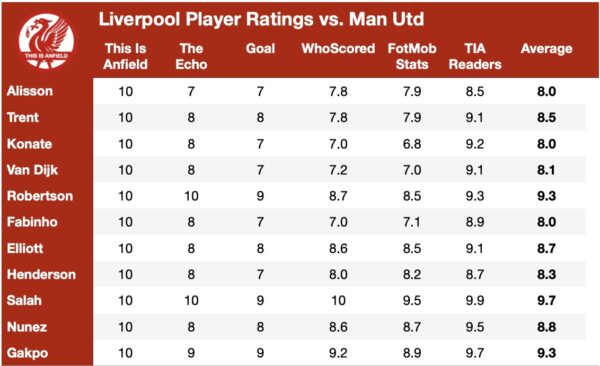The height and width of the screenshot is (366, 600).
Task: Select the Van Dijk row label
Action: pos(33,170)
